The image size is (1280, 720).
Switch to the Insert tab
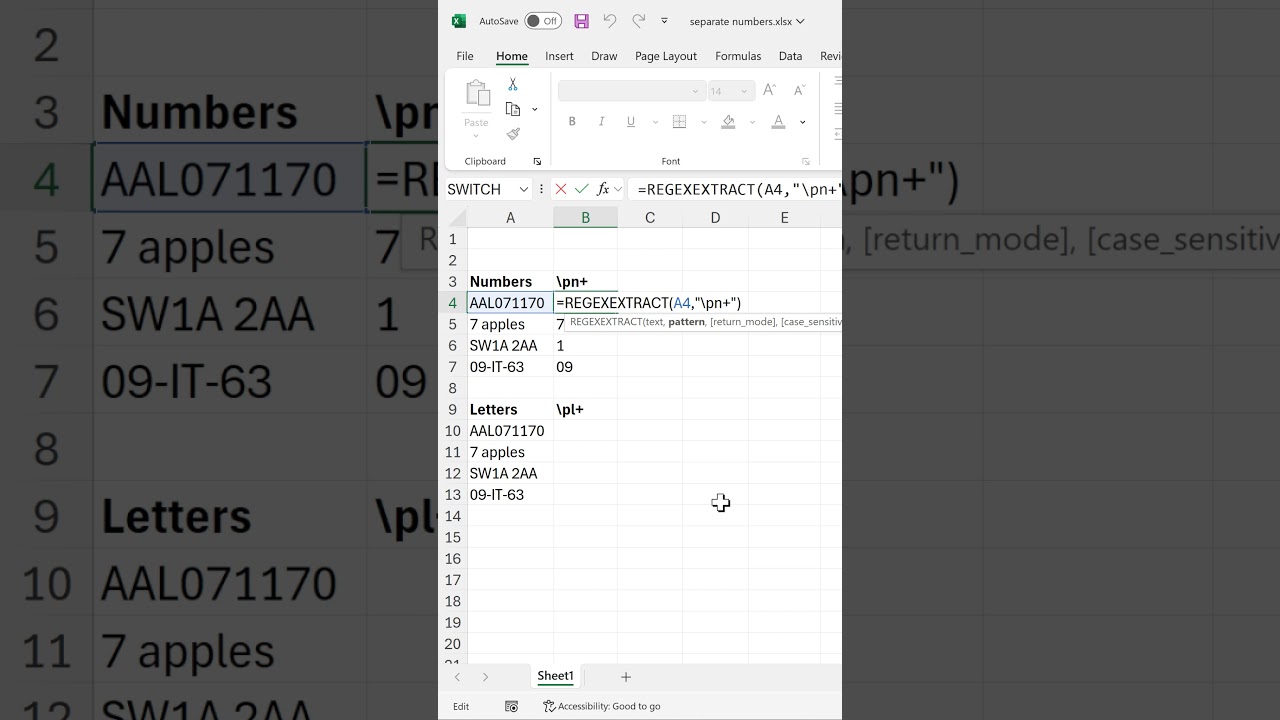(559, 56)
